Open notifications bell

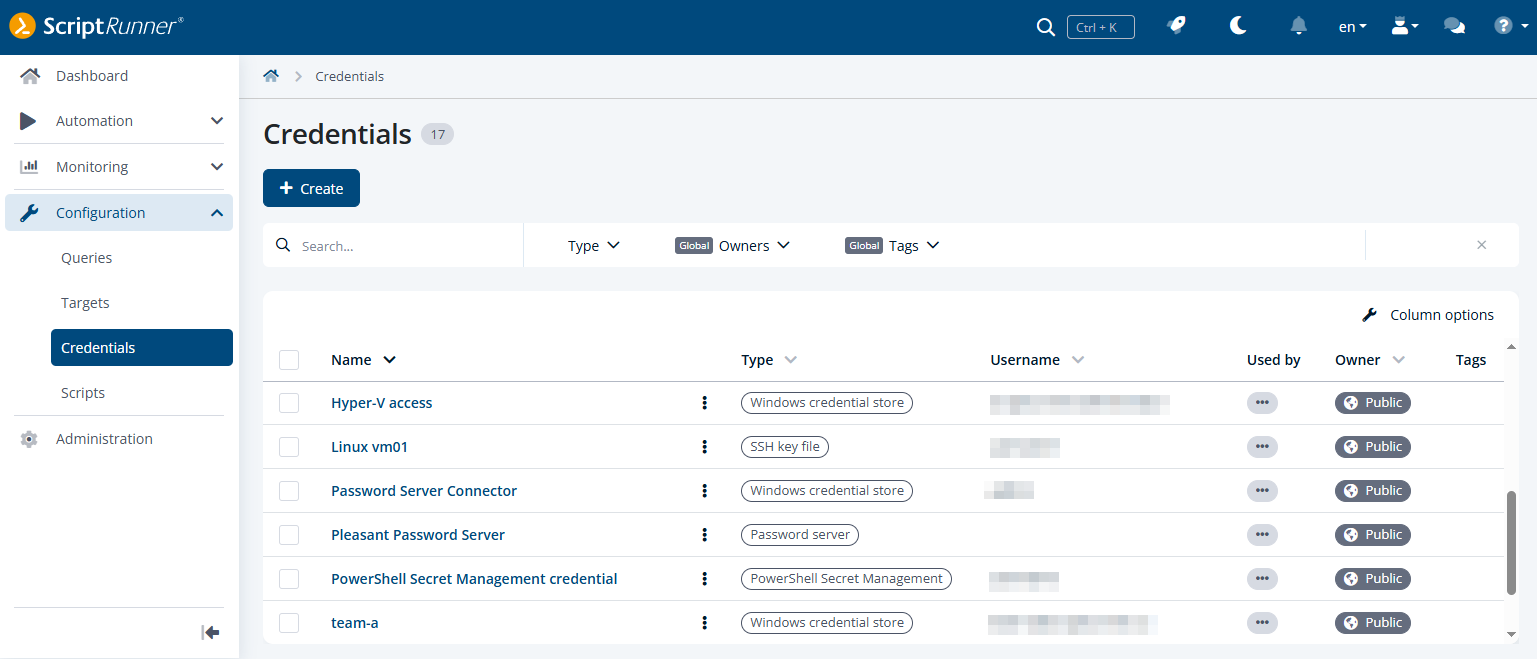(x=1299, y=26)
